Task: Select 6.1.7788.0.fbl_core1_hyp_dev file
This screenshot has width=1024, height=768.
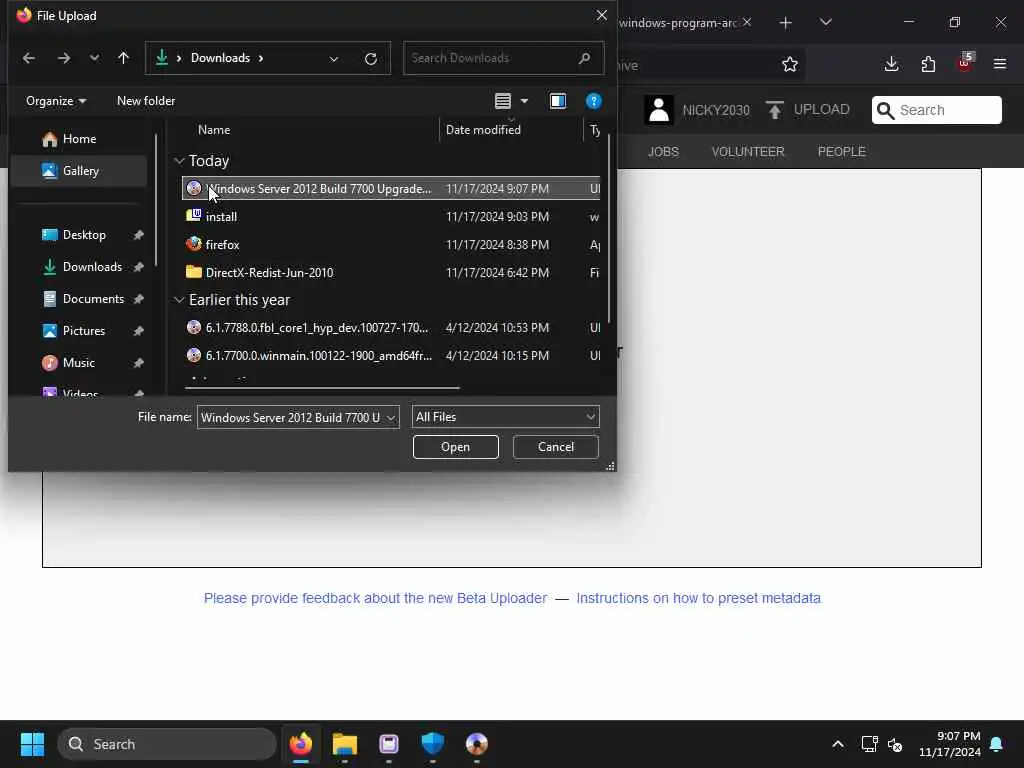Action: point(391,328)
